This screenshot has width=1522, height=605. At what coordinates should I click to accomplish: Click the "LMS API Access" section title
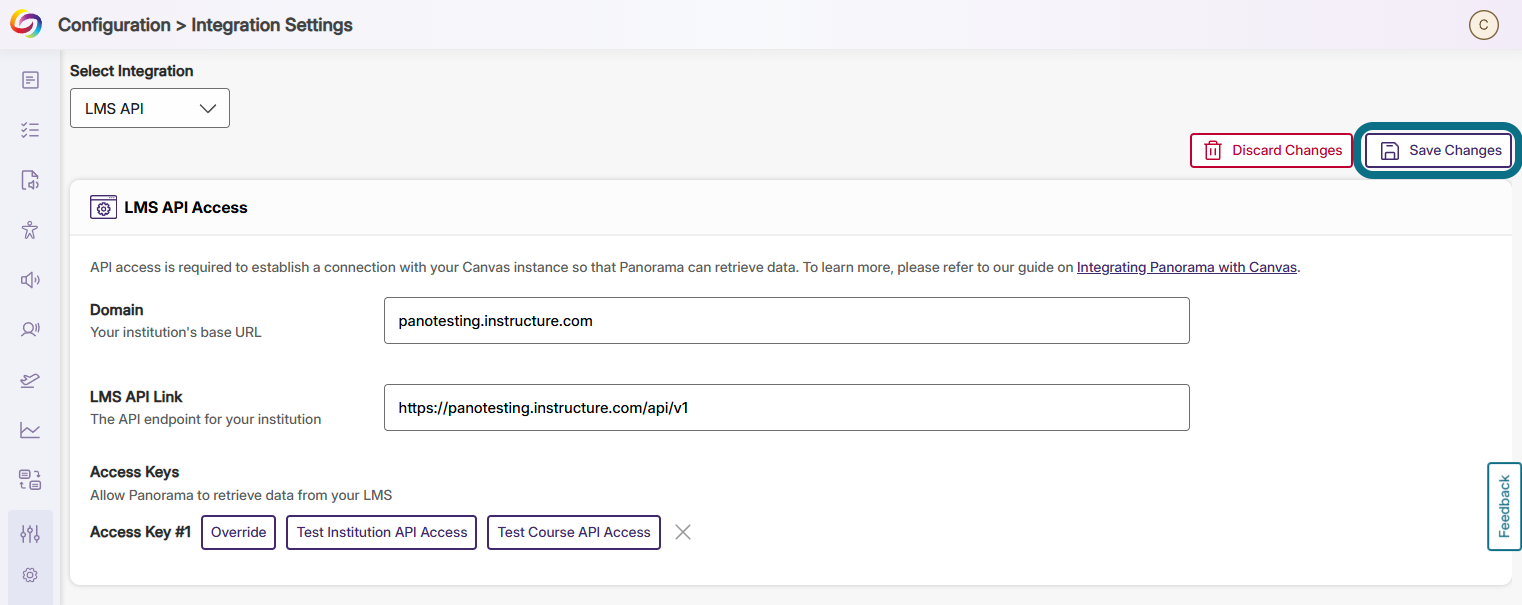(x=186, y=207)
